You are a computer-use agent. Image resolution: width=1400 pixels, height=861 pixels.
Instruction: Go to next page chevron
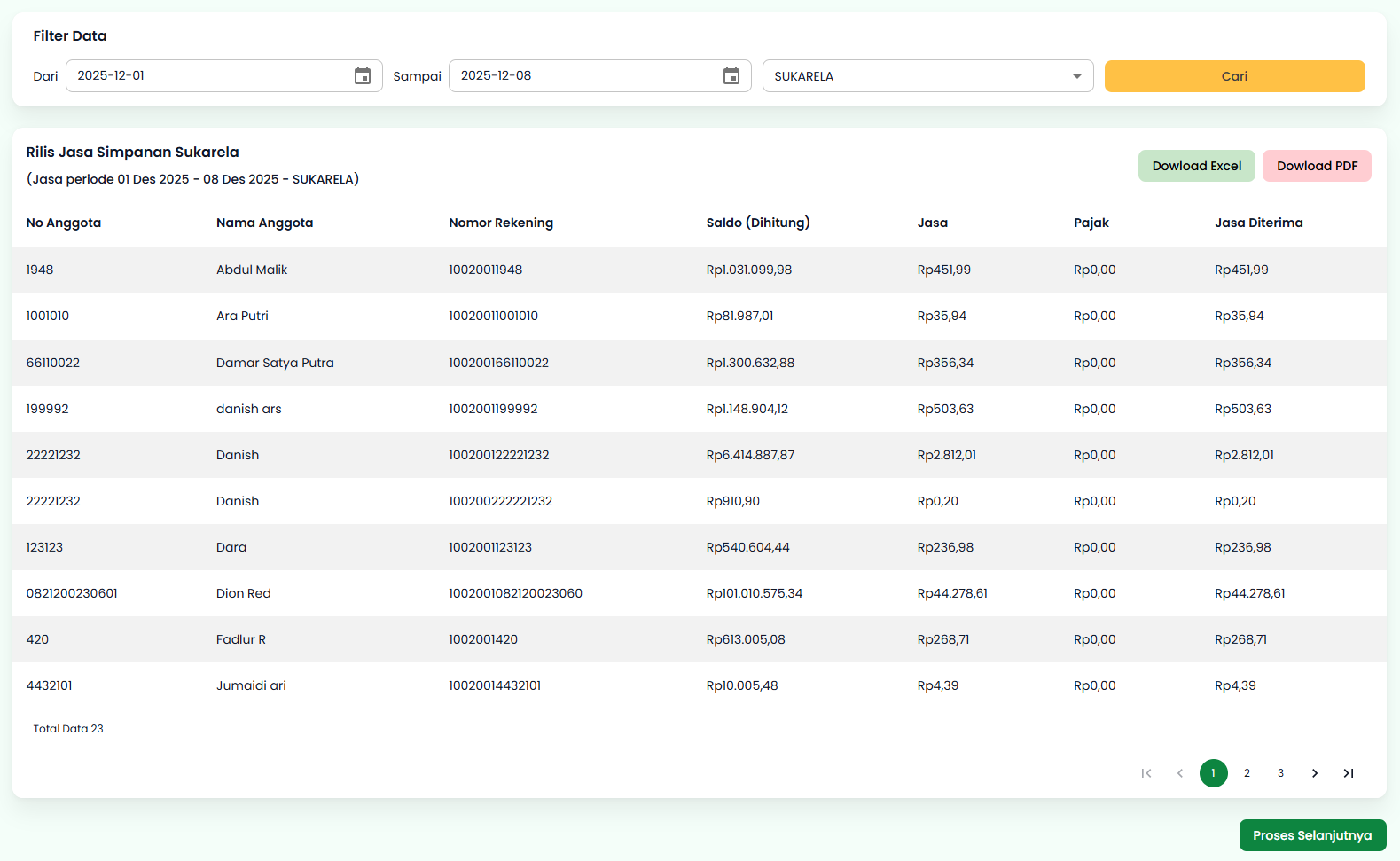[x=1315, y=773]
